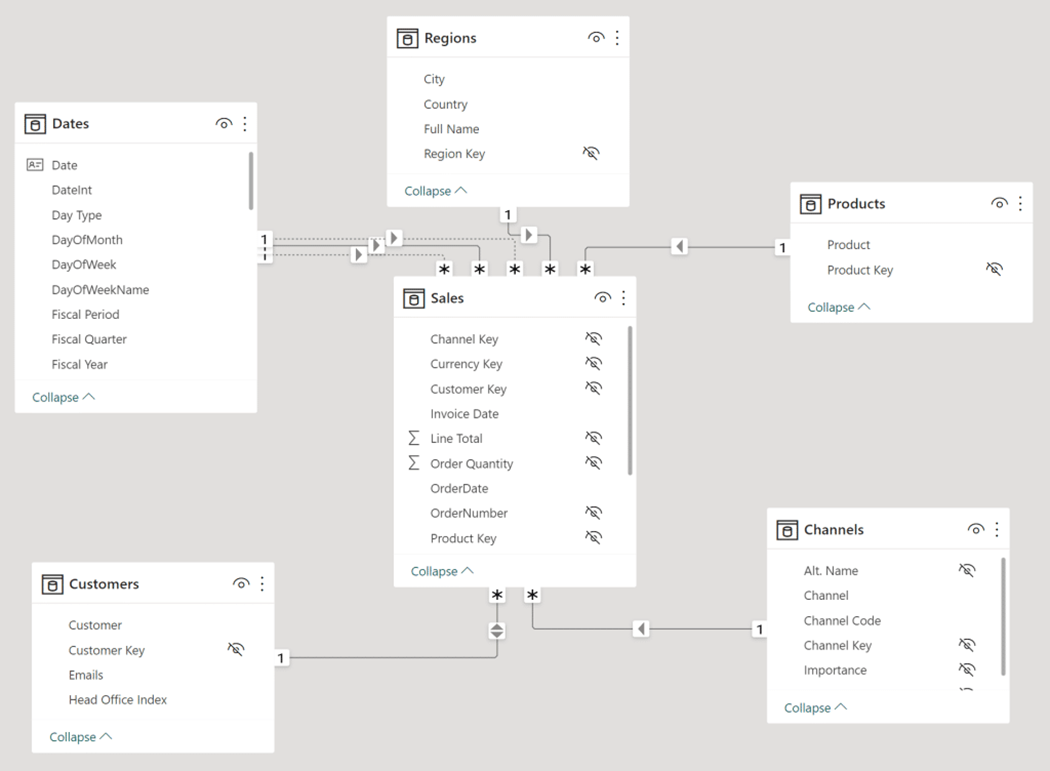Click the Channels table icon in header
This screenshot has height=771, width=1050.
[x=787, y=530]
